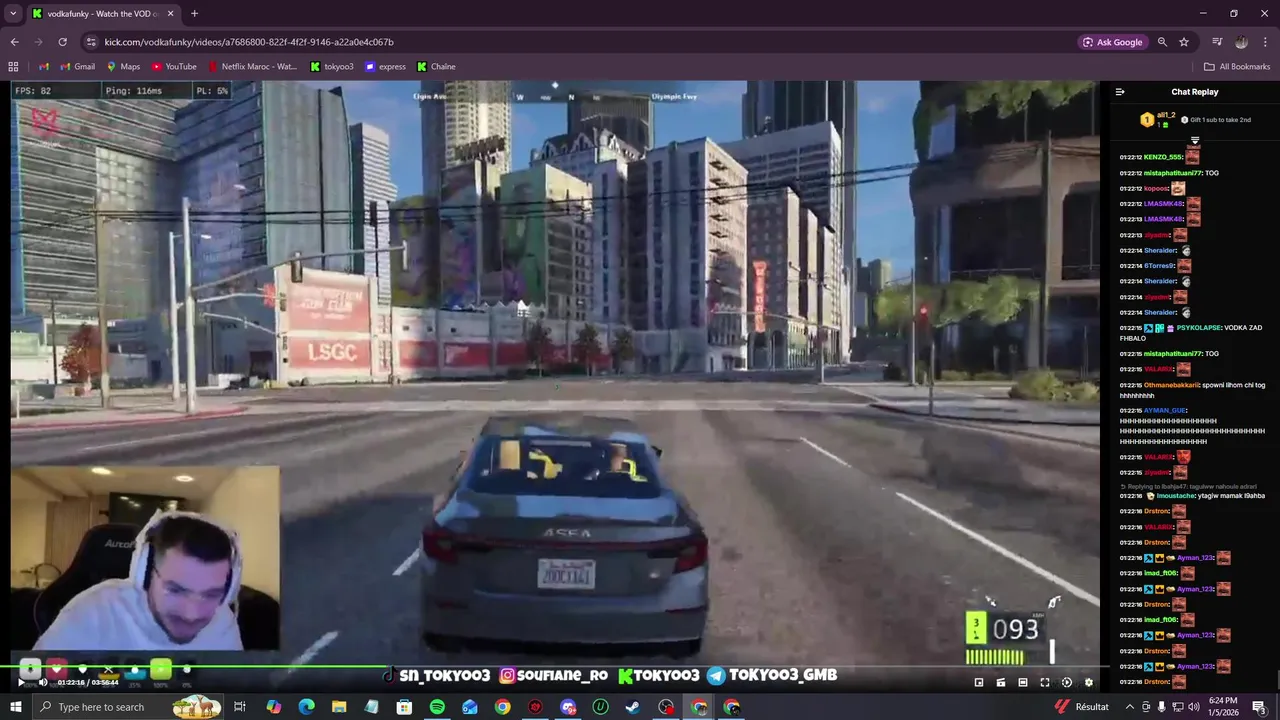Open Task View on taskbar
1280x720 pixels.
(x=240, y=707)
